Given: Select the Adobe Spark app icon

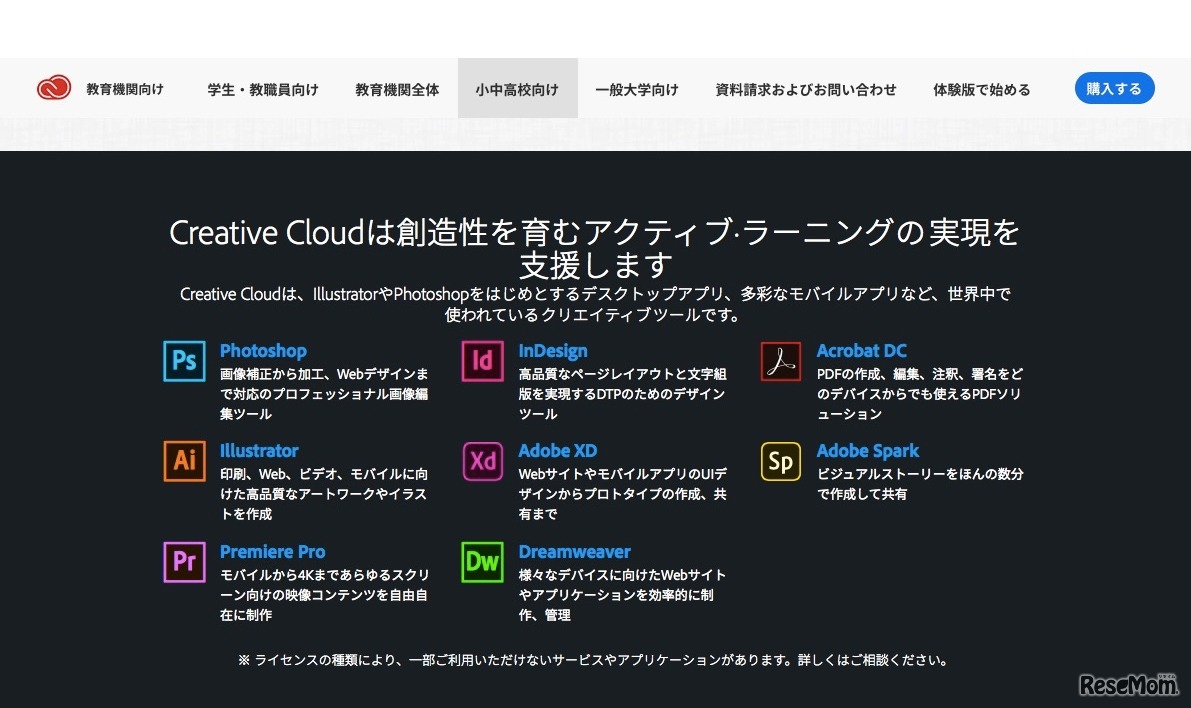Looking at the screenshot, I should (x=780, y=462).
